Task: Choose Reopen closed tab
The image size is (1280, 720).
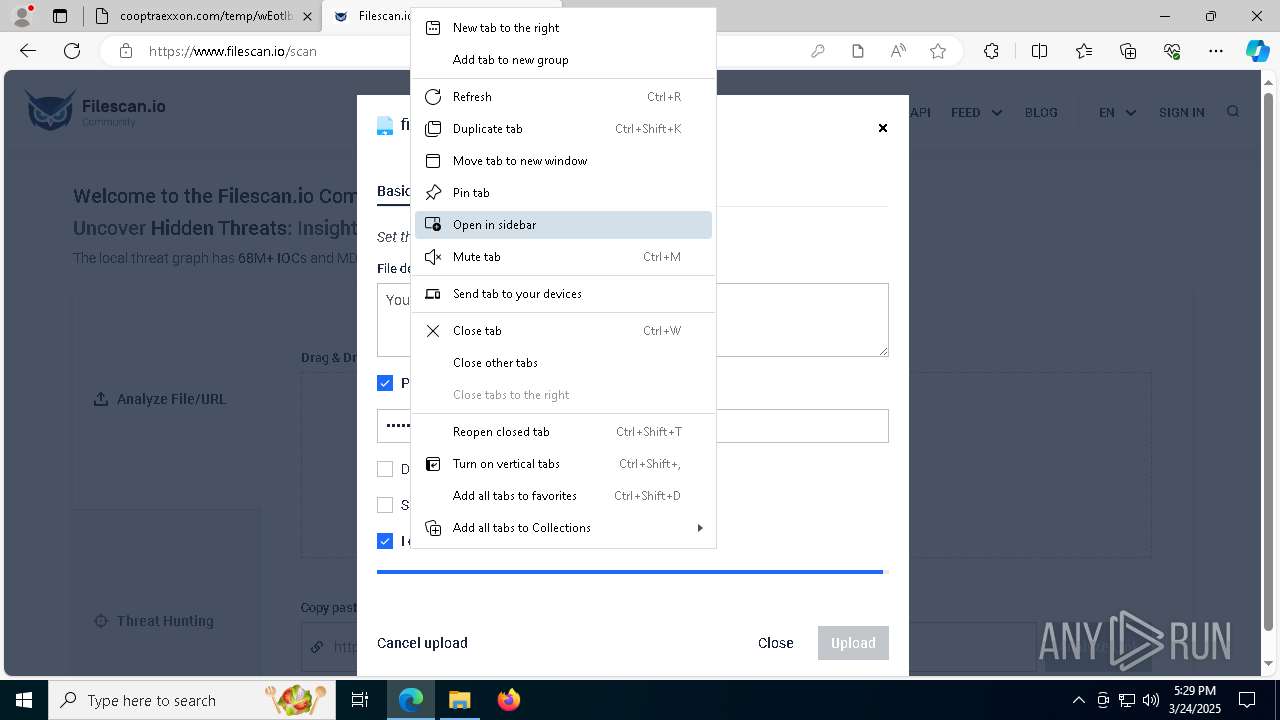Action: (564, 432)
